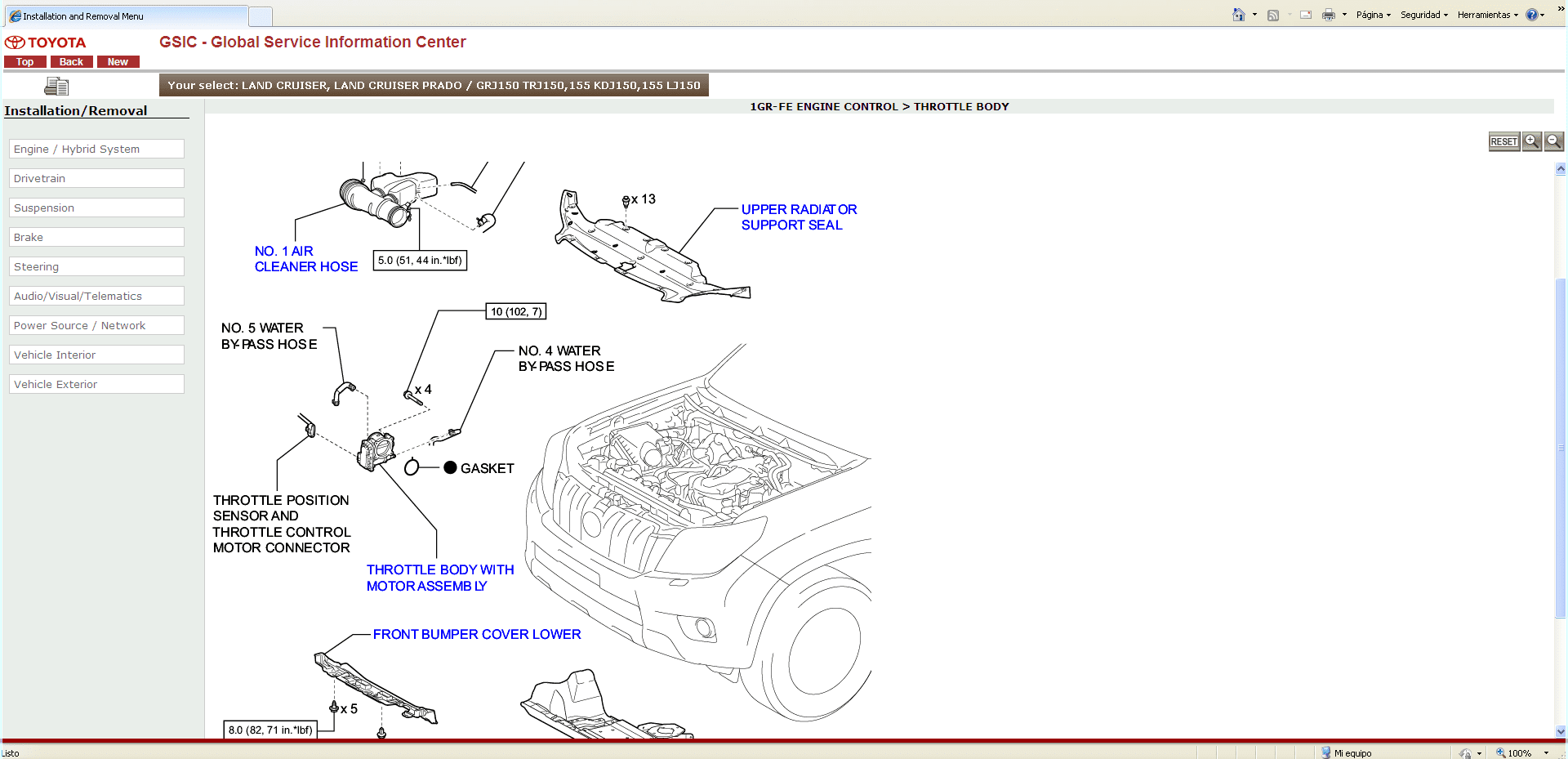Click THROTTLE BODY WITH MOTOR ASSEMBLY link
This screenshot has height=759, width=1568.
439,578
